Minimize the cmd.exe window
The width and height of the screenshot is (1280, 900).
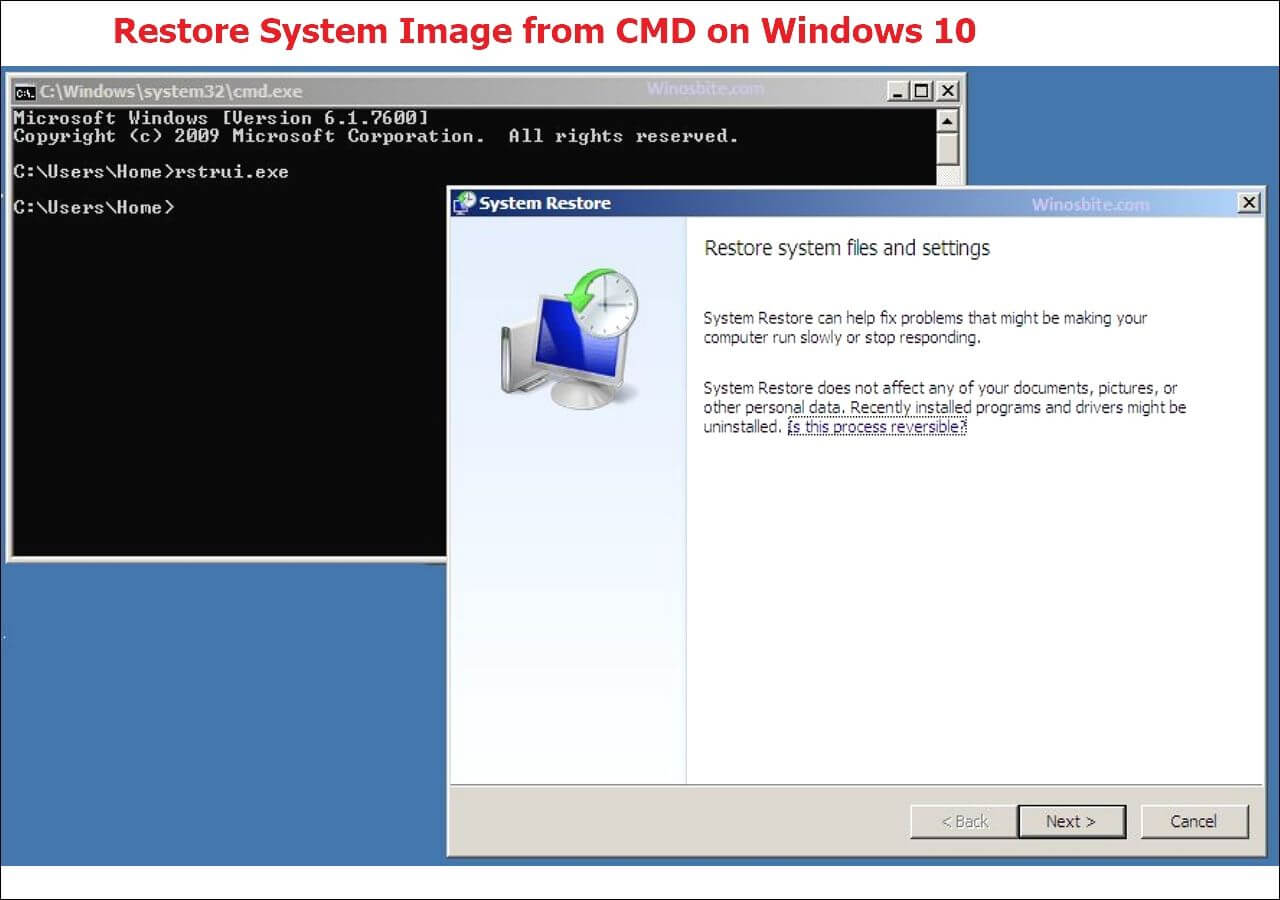click(899, 91)
